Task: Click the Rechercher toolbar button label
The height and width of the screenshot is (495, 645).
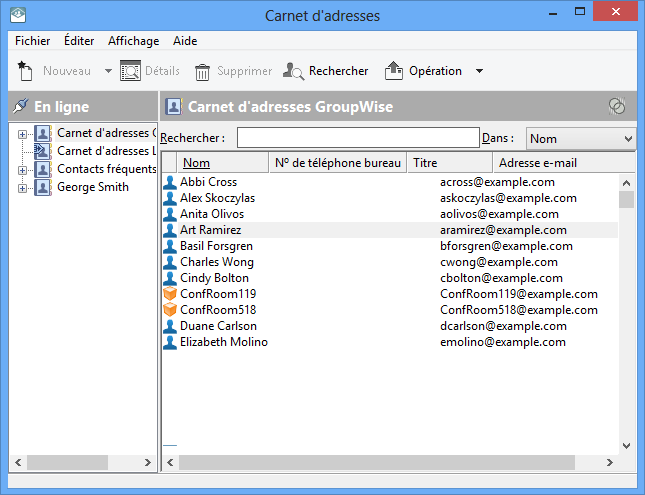Action: click(339, 71)
